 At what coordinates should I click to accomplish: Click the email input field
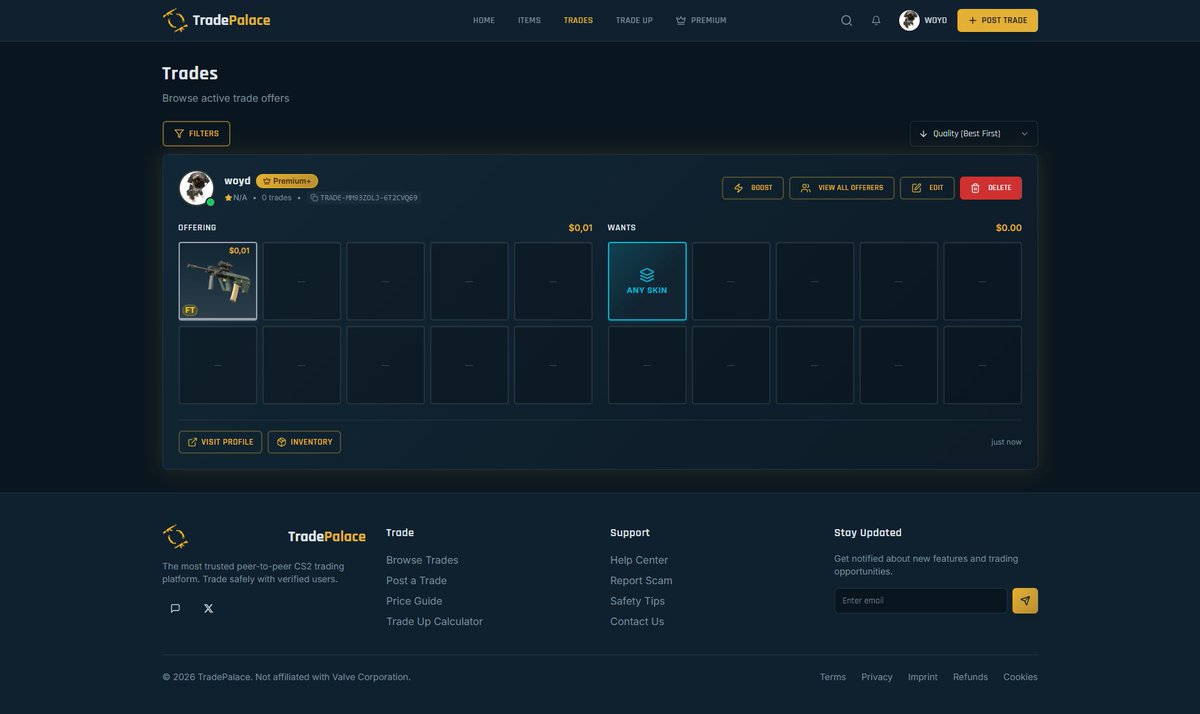pyautogui.click(x=920, y=601)
